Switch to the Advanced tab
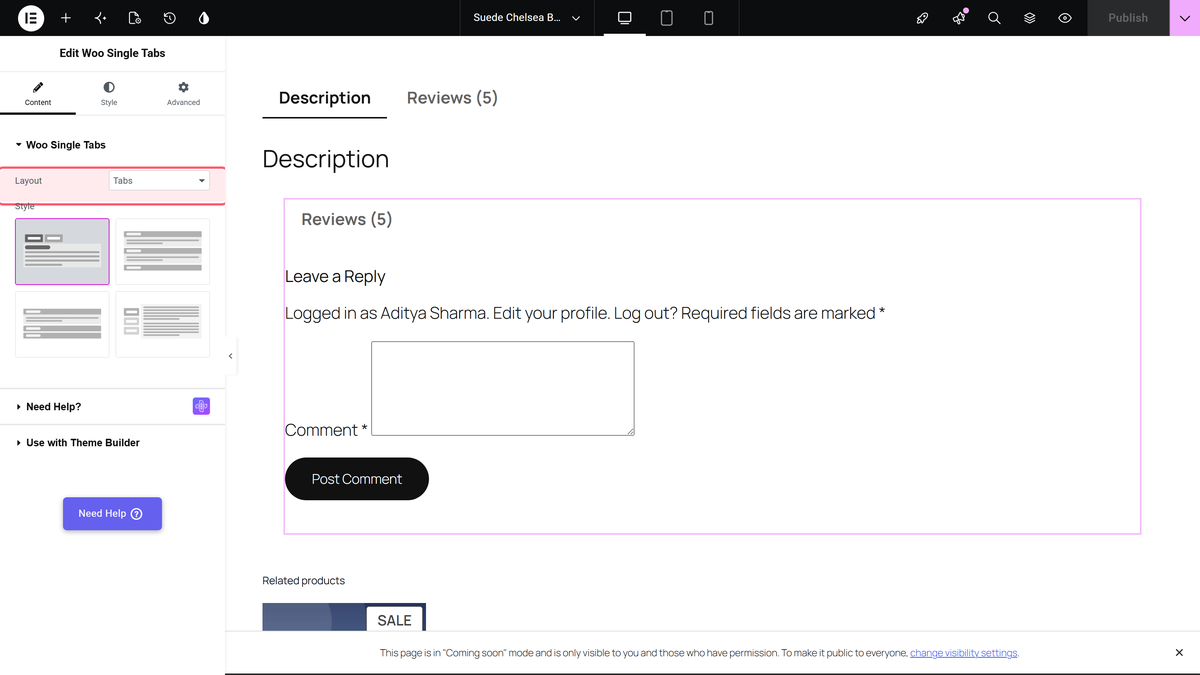Viewport: 1200px width, 675px height. [x=183, y=94]
